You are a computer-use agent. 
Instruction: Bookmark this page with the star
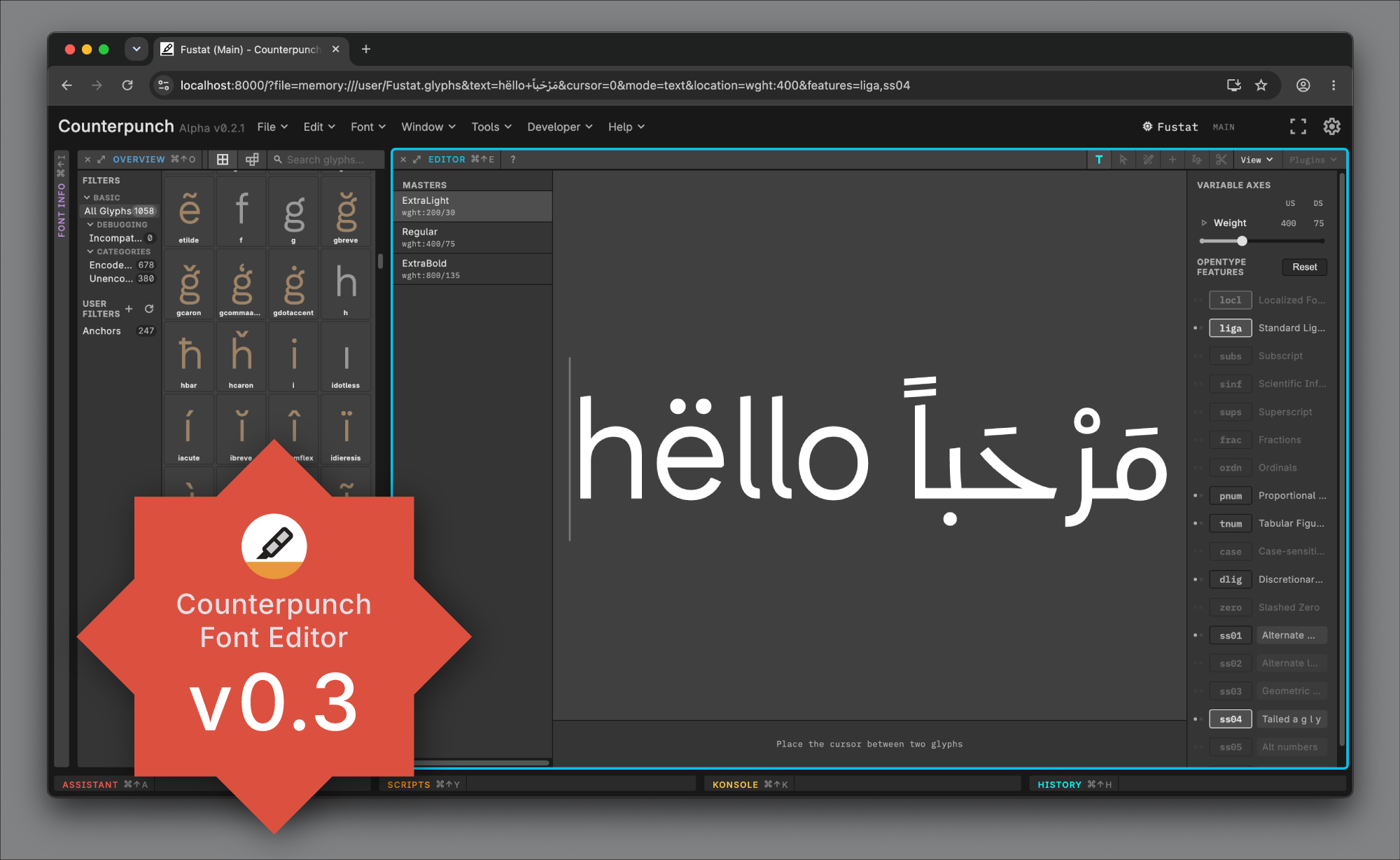coord(1261,85)
